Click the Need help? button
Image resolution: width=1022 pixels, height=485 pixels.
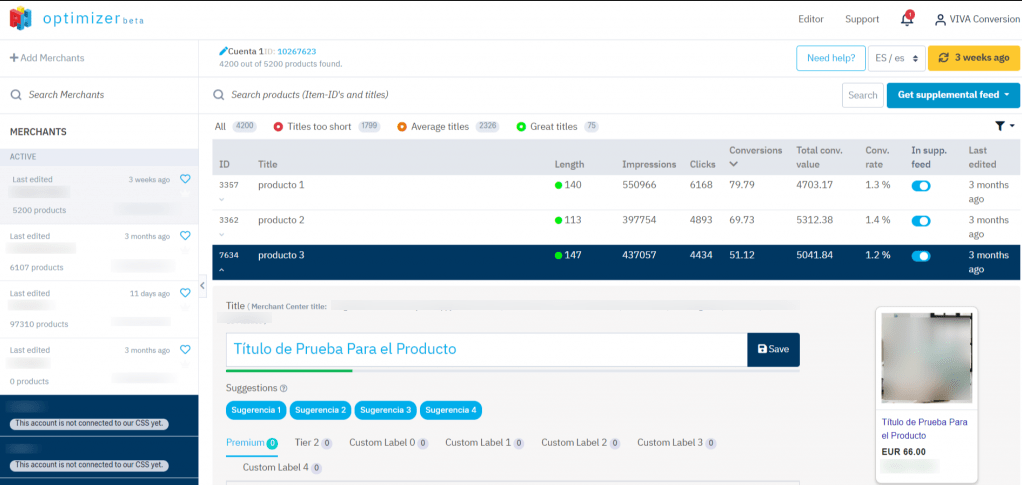(x=830, y=58)
